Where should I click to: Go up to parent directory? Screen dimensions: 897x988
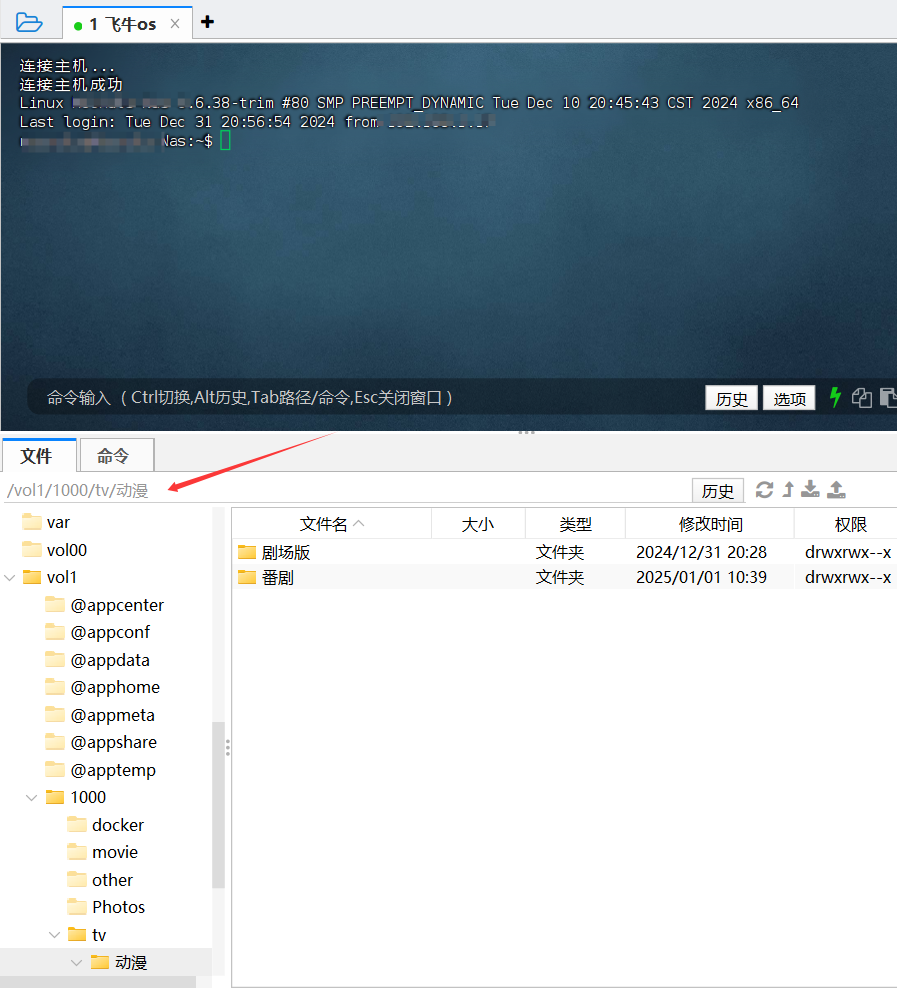click(x=788, y=490)
